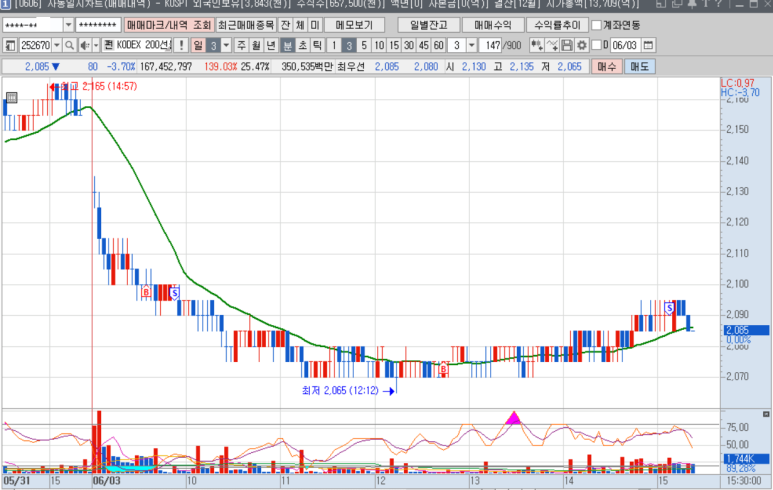Click the 일별잔고 button

(429, 25)
